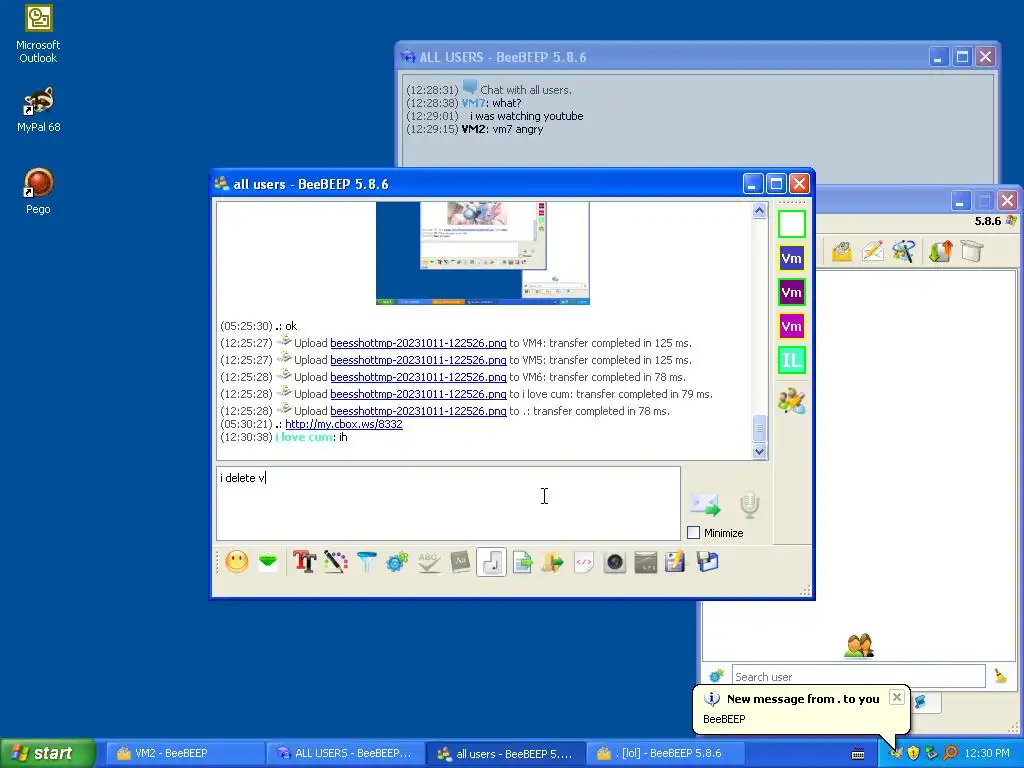Click the camera screenshot icon
The image size is (1024, 768).
click(x=615, y=562)
